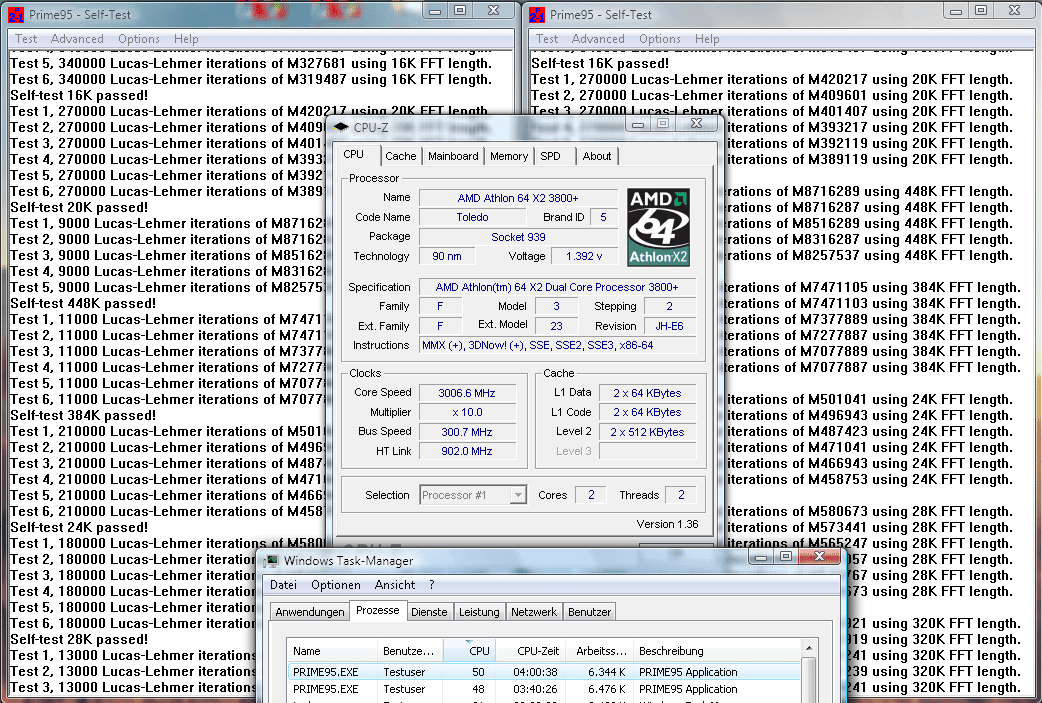The height and width of the screenshot is (703, 1042).
Task: Click the Instructions field listing MMX, SSE
Action: (x=558, y=346)
